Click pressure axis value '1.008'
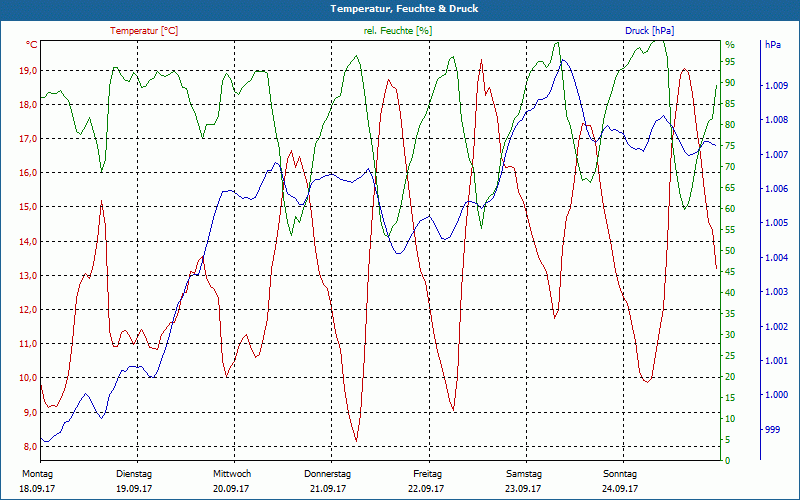Screen dimensions: 800x500 tap(777, 120)
